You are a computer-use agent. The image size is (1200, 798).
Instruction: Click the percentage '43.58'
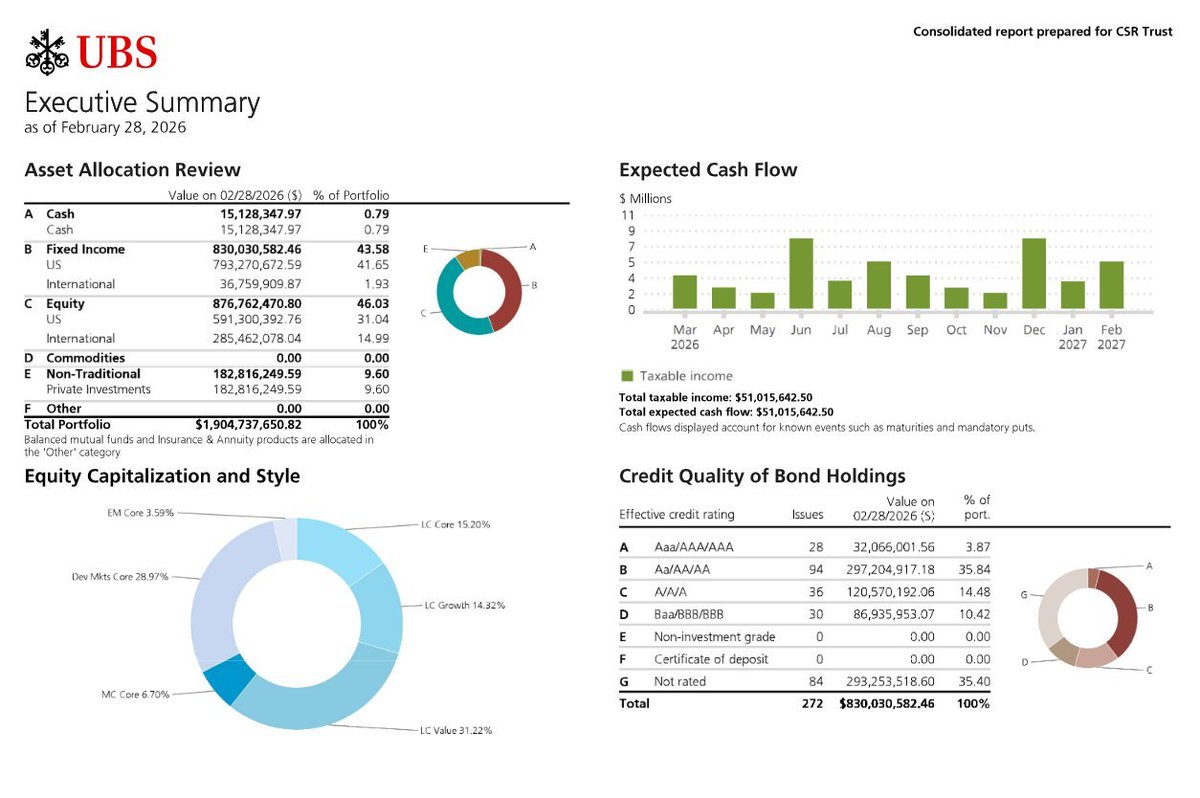[x=375, y=249]
